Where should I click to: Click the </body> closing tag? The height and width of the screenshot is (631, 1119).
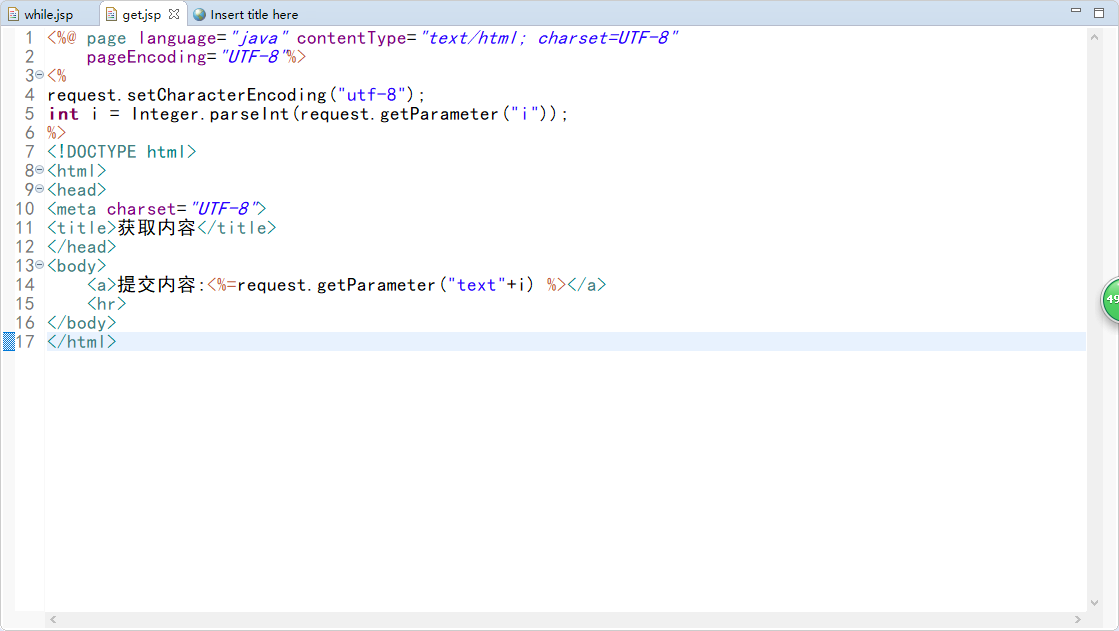pyautogui.click(x=81, y=323)
